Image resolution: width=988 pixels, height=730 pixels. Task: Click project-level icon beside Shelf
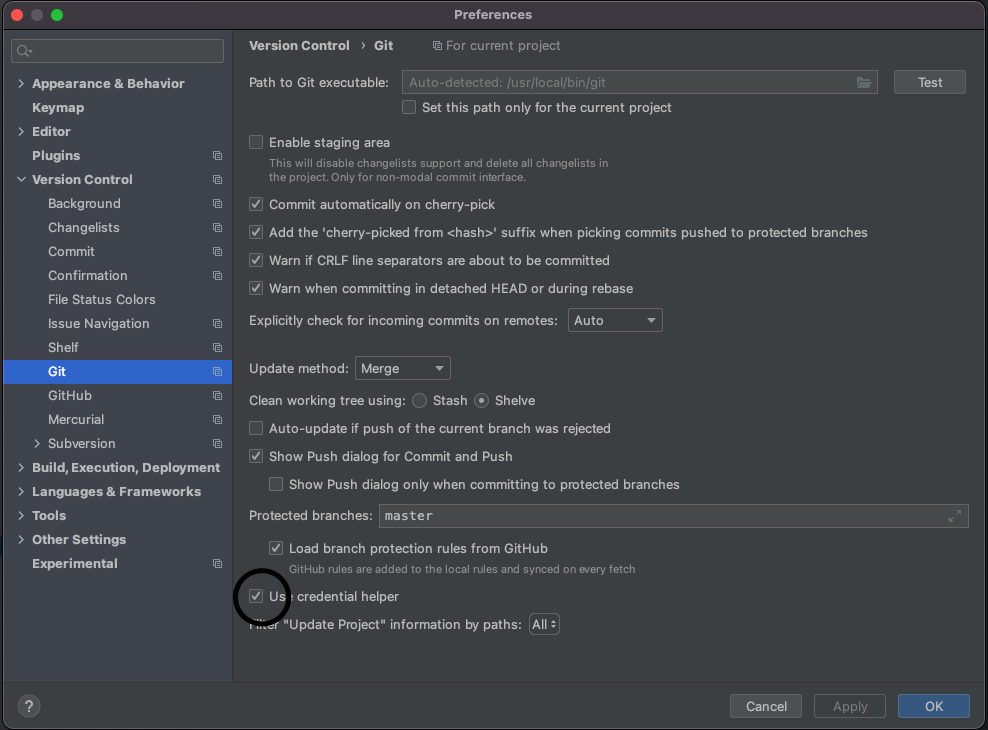click(x=217, y=347)
